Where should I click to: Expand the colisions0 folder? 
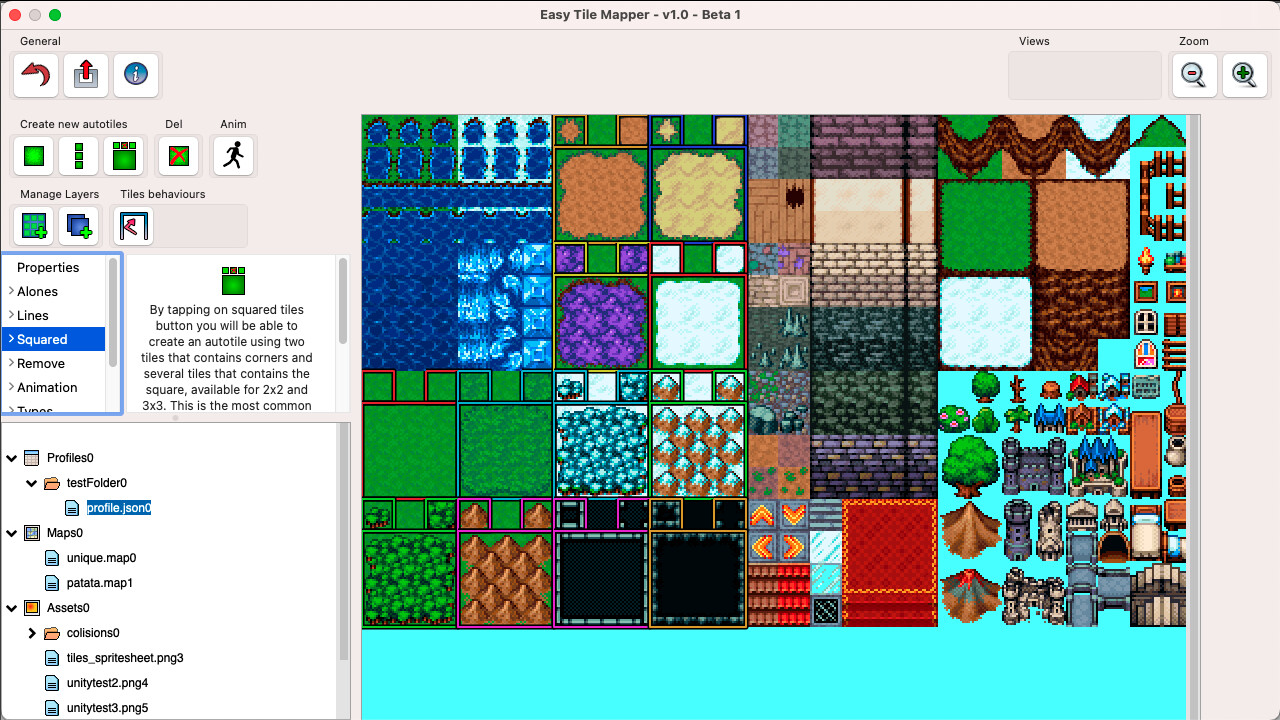coord(31,632)
